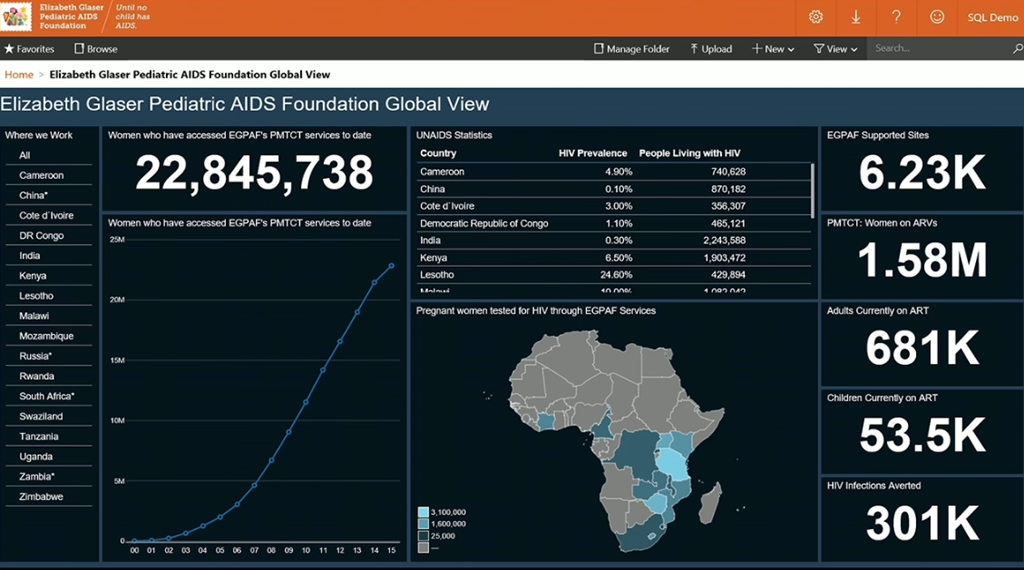Screen dimensions: 1024x570
Task: Click the EGPAF foundation logo
Action: pyautogui.click(x=17, y=17)
